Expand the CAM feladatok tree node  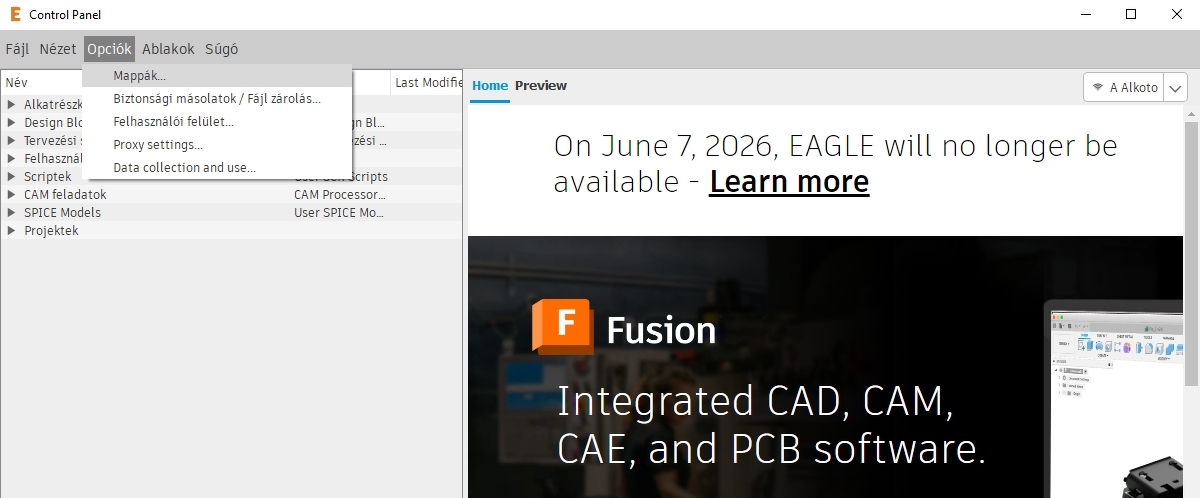tap(12, 195)
